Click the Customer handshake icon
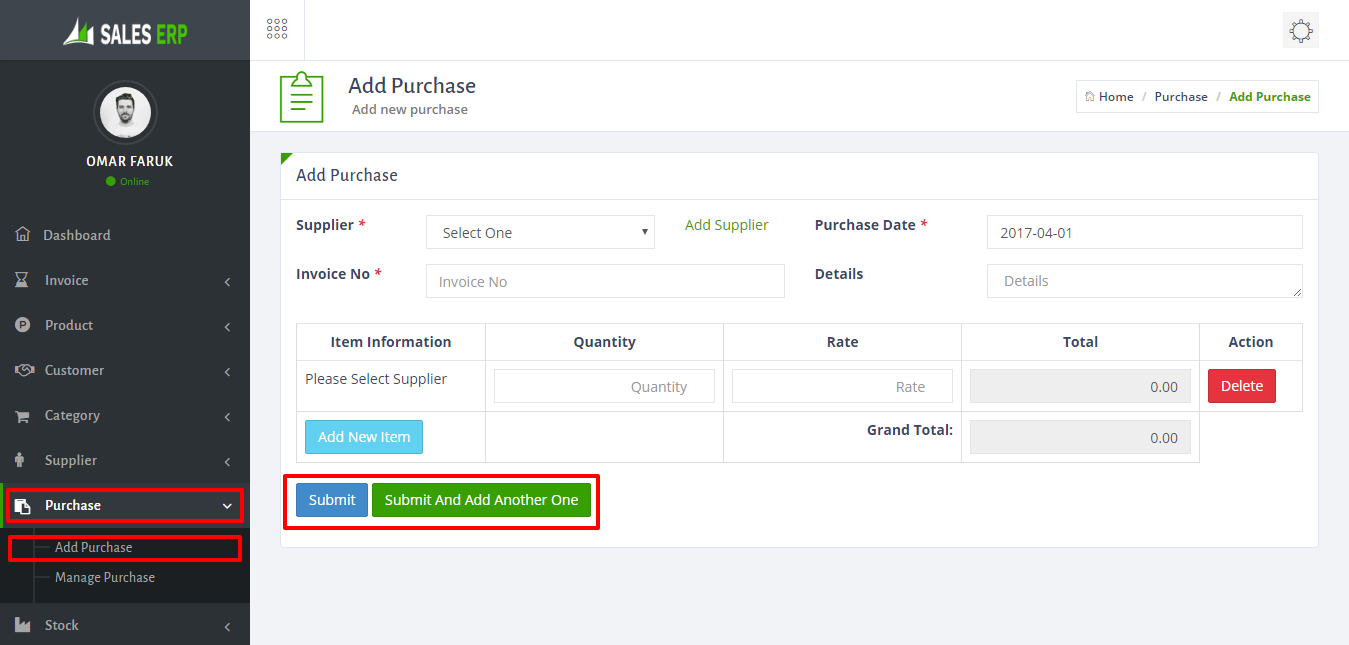1349x645 pixels. [x=24, y=370]
